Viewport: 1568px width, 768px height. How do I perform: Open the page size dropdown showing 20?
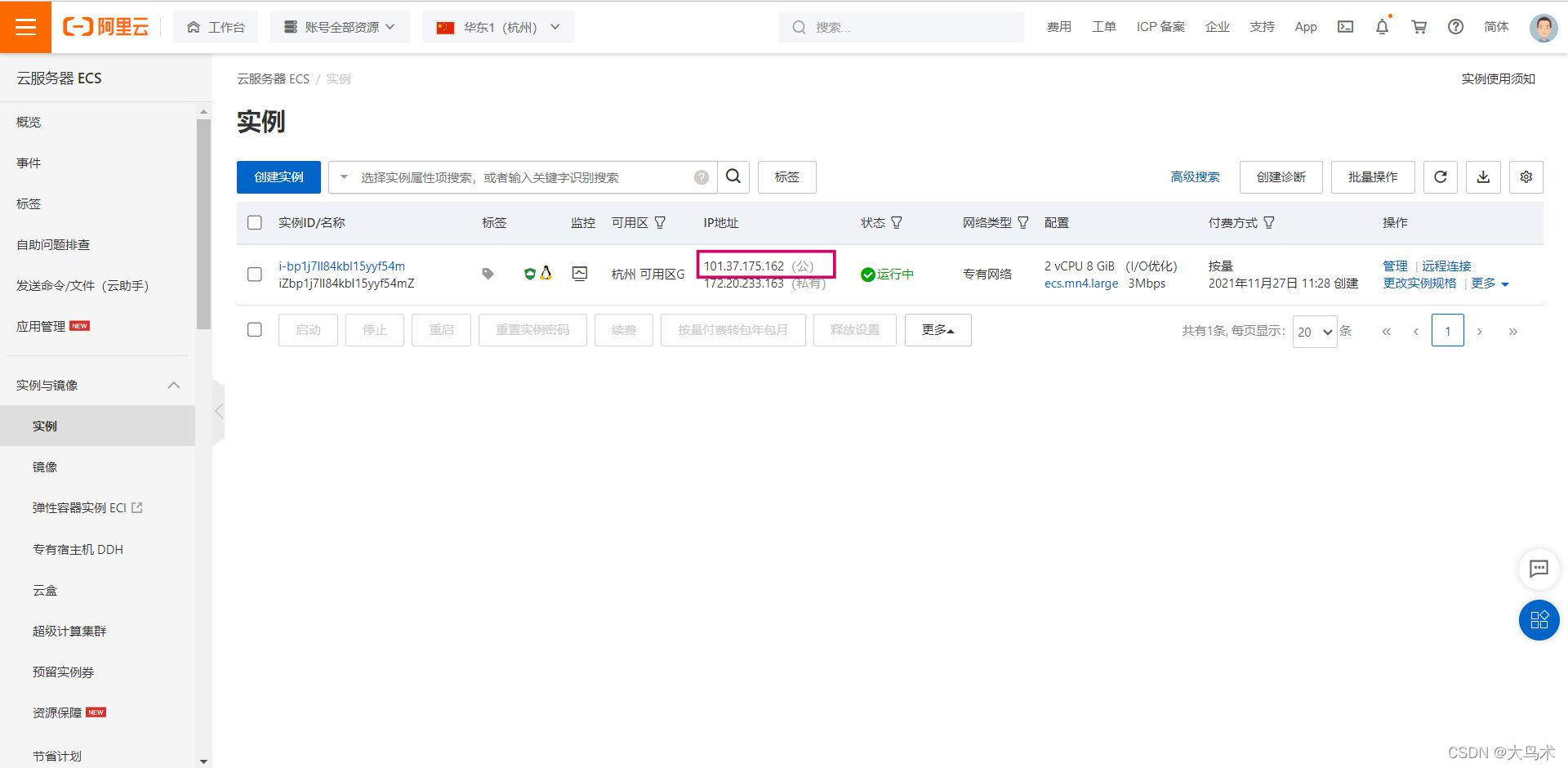[1314, 332]
